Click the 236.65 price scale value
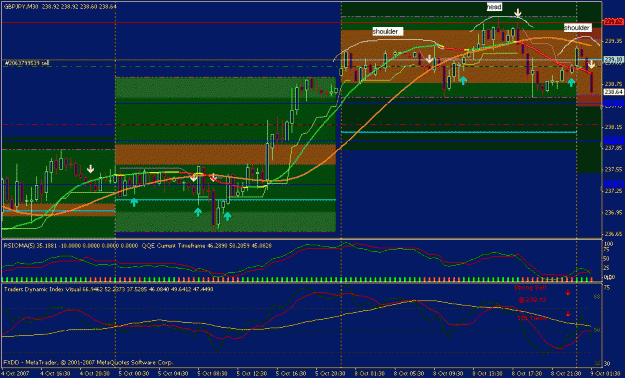625x378 pixels. (614, 234)
